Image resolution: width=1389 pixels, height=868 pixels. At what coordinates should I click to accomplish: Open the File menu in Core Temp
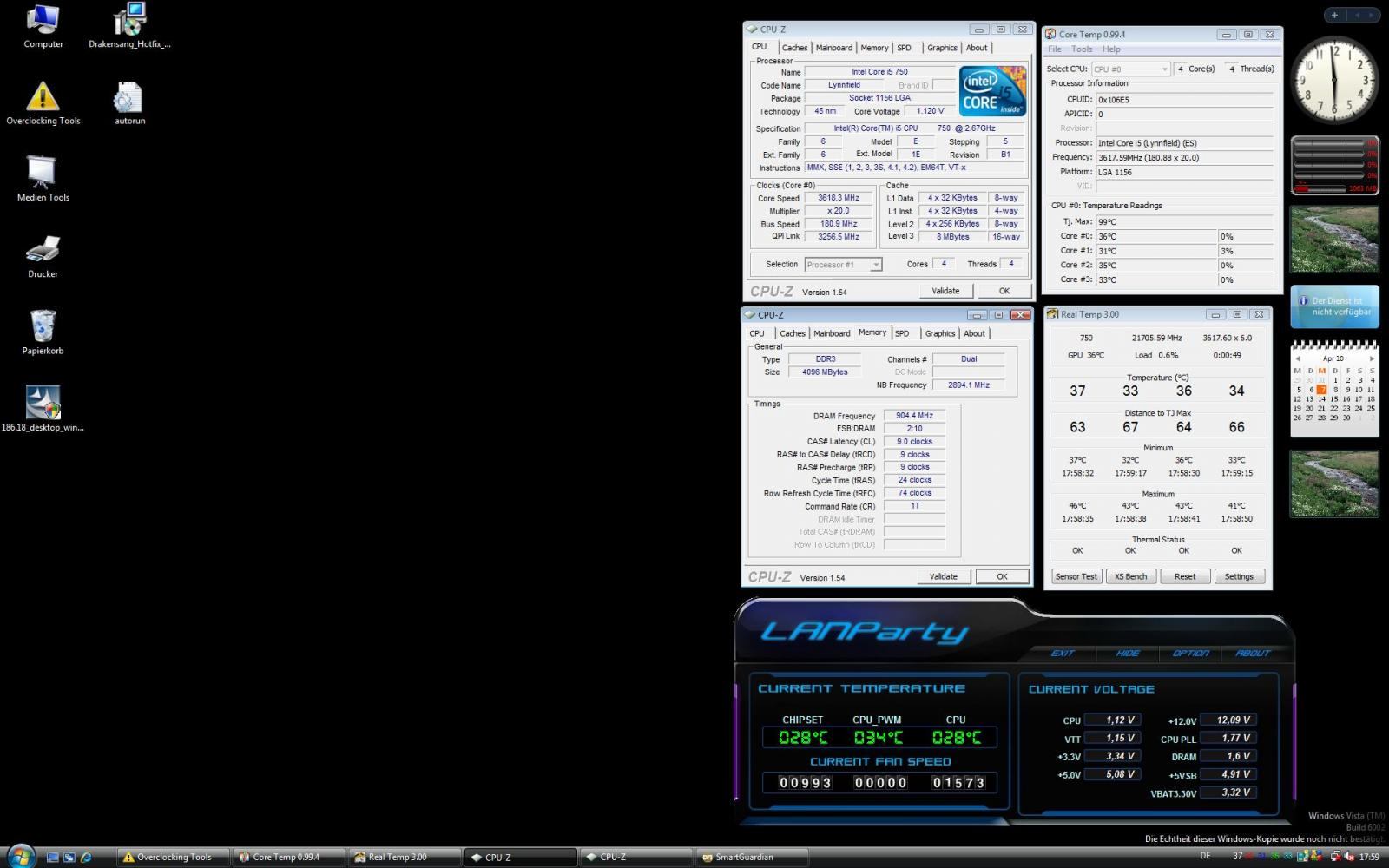coord(1055,49)
